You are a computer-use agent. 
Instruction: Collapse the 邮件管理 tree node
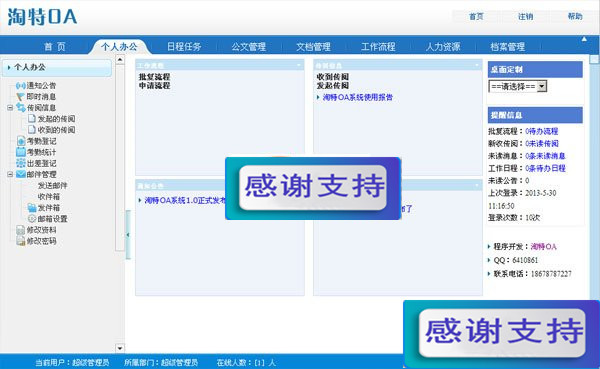[10, 174]
